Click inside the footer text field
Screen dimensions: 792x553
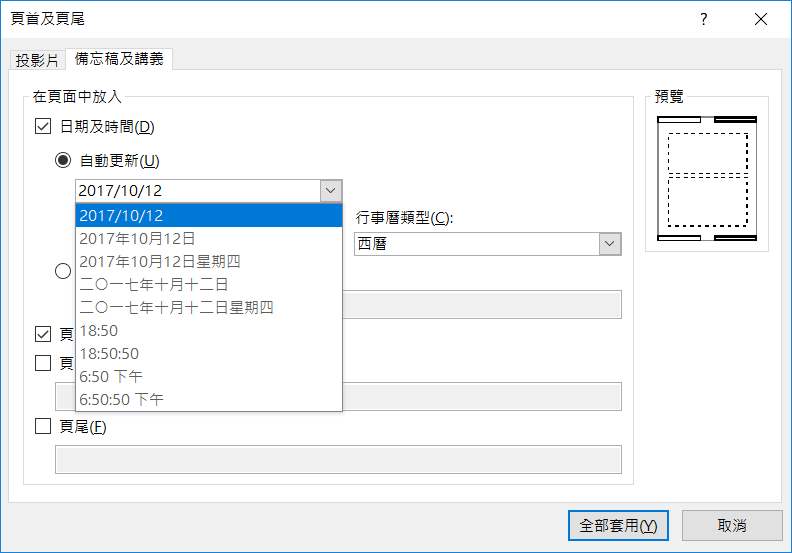(338, 459)
